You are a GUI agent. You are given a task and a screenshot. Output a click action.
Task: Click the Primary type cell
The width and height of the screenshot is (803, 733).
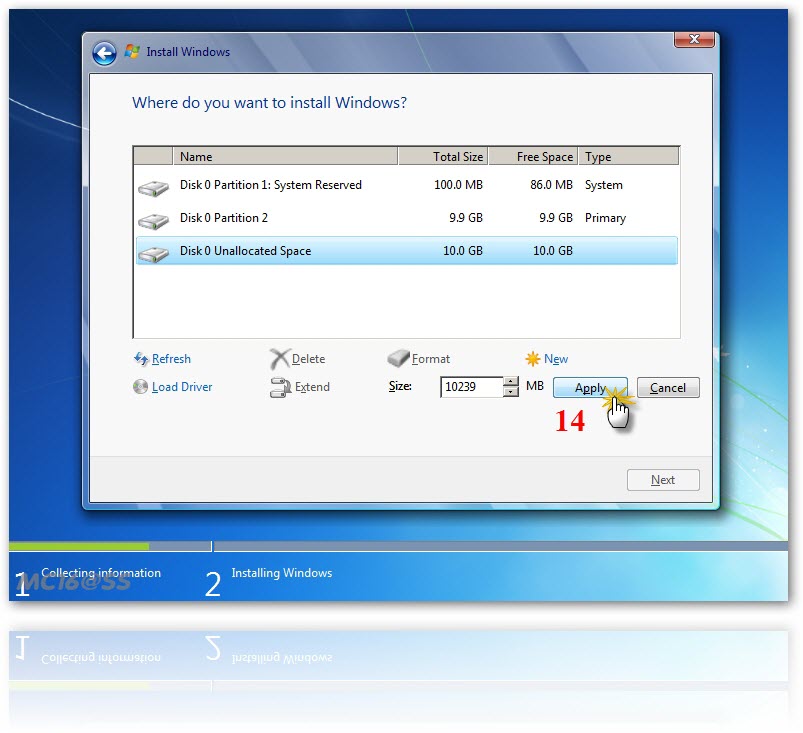tap(605, 218)
